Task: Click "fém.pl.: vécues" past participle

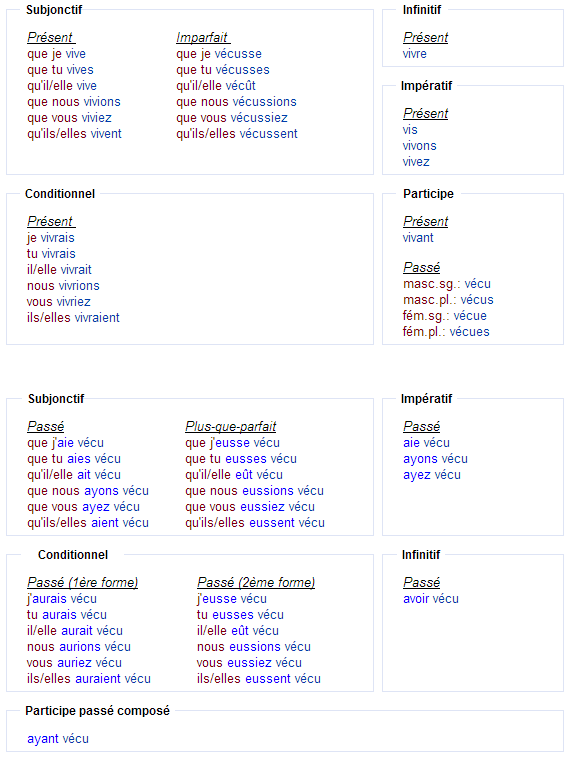Action: (x=446, y=332)
